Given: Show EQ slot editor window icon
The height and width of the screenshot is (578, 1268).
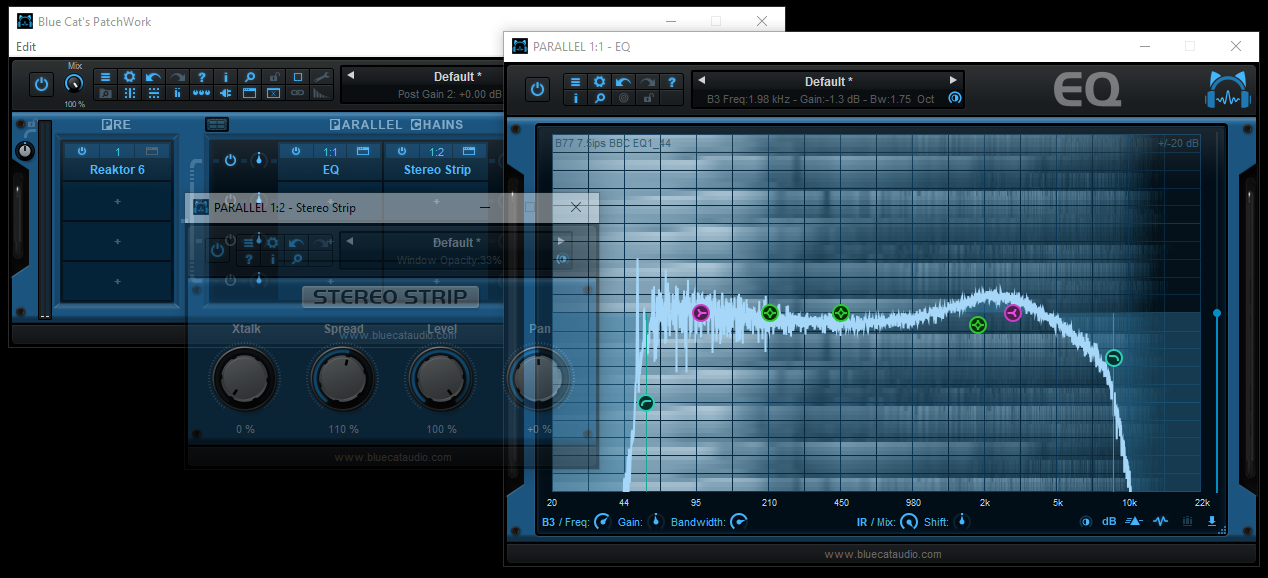Looking at the screenshot, I should [x=363, y=151].
